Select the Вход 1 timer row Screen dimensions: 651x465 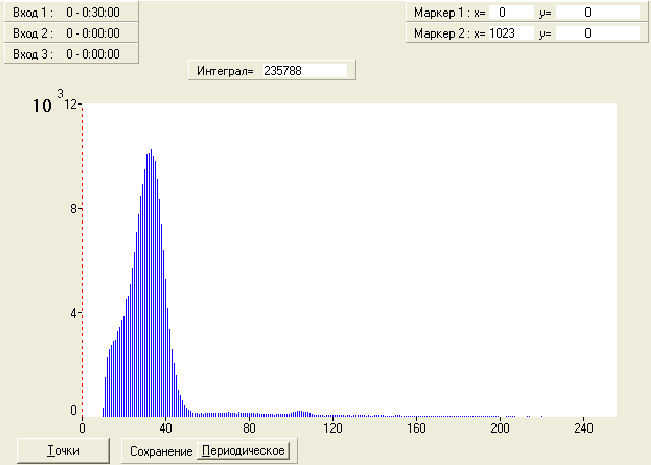[71, 12]
